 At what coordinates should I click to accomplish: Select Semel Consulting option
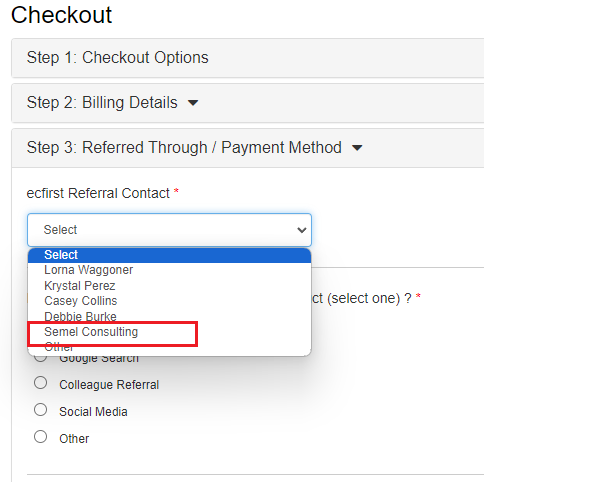(170, 332)
